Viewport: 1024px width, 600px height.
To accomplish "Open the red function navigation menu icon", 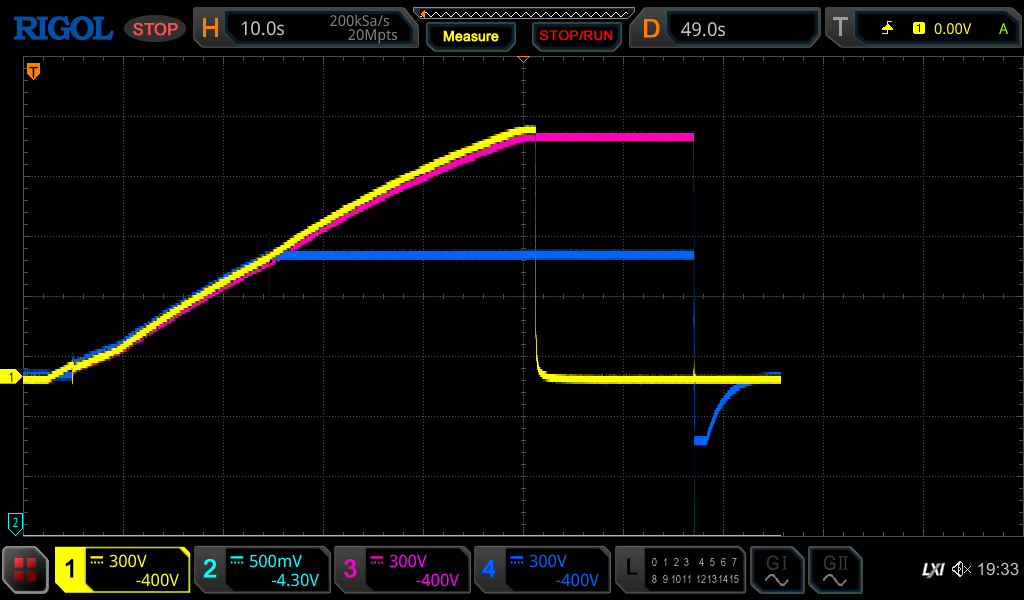I will [x=26, y=570].
